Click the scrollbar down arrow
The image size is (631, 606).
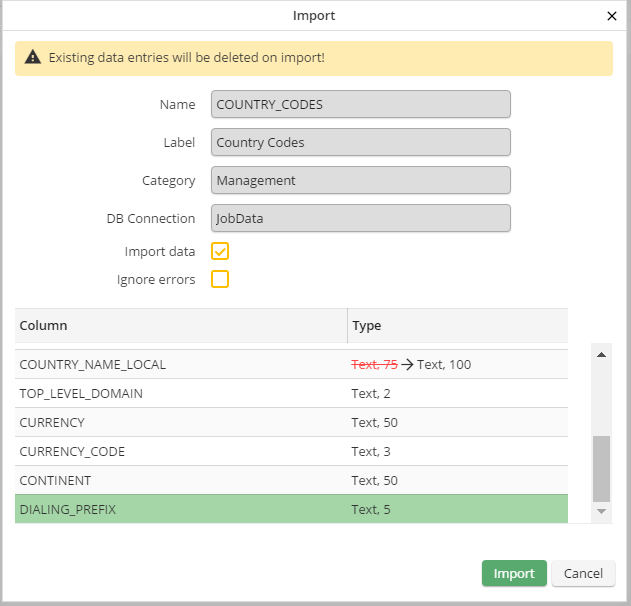601,511
